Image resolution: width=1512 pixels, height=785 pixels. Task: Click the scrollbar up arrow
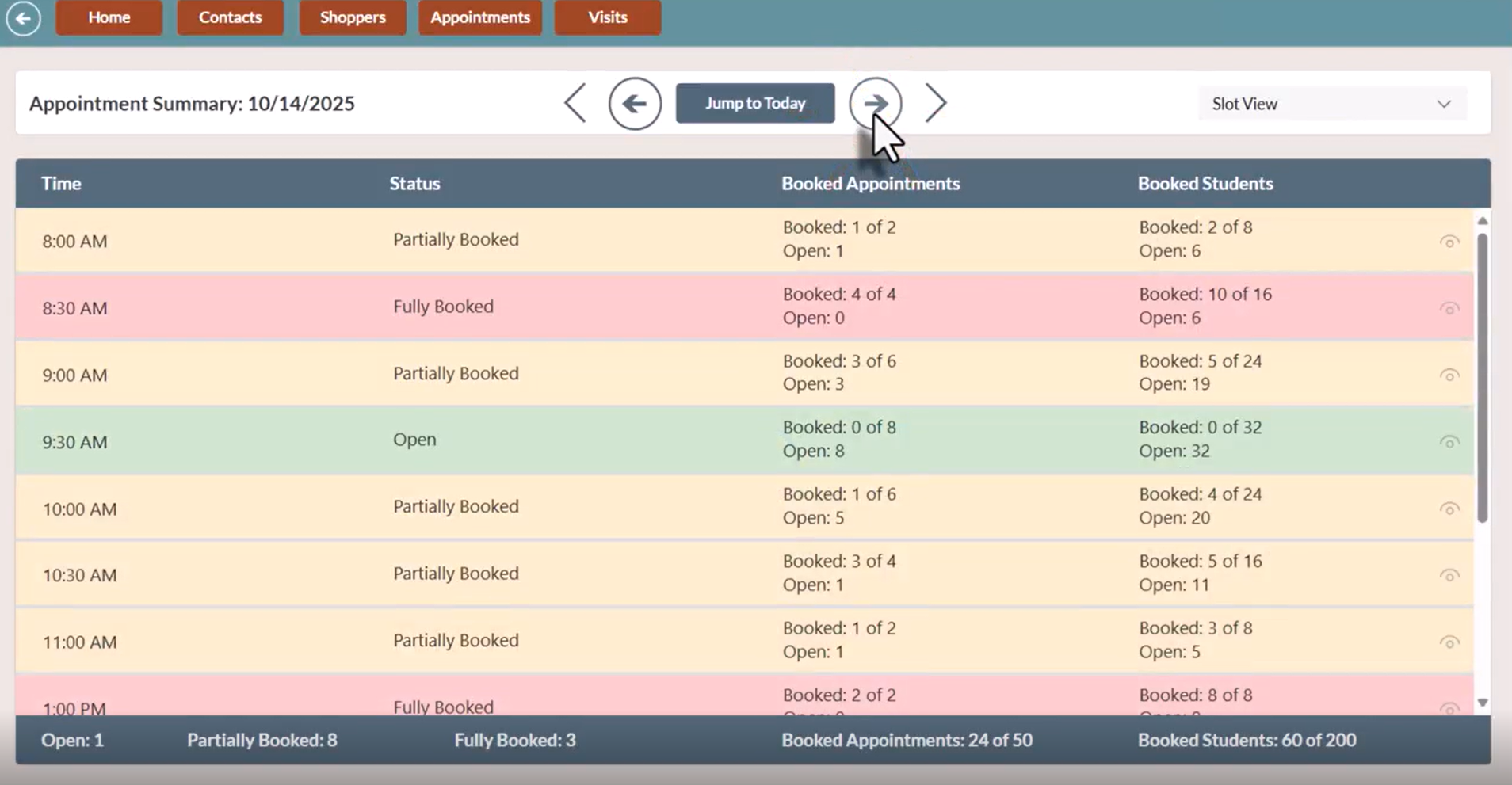click(1483, 221)
